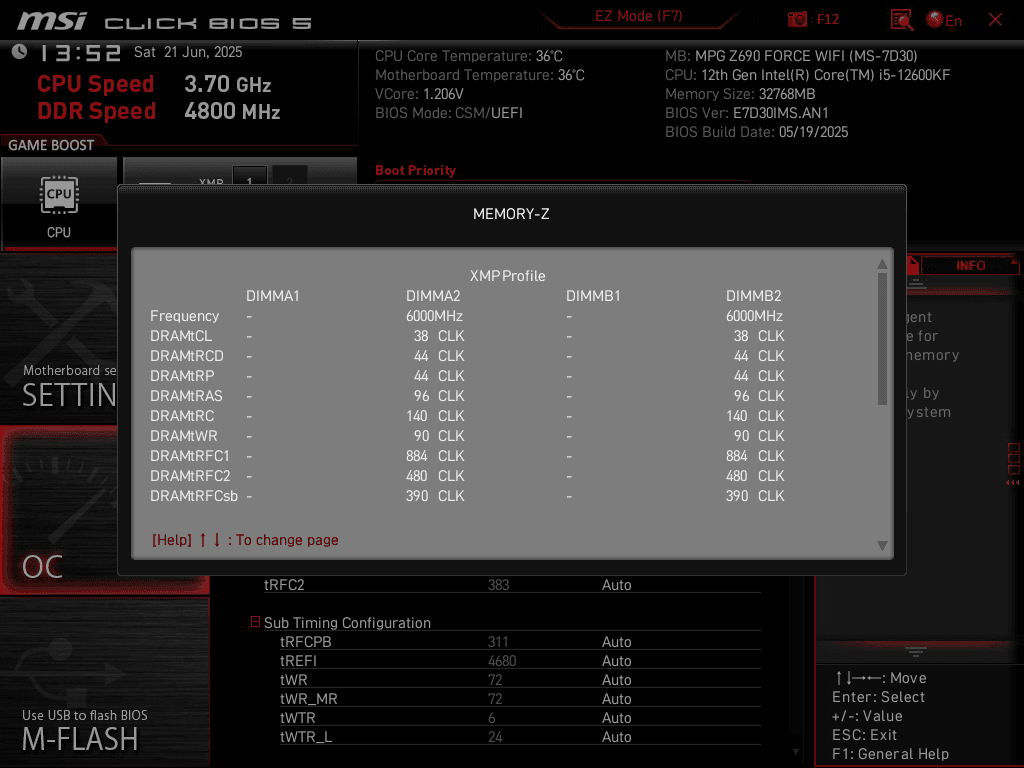
Task: Click the DRAMtRCD row label
Action: click(187, 356)
